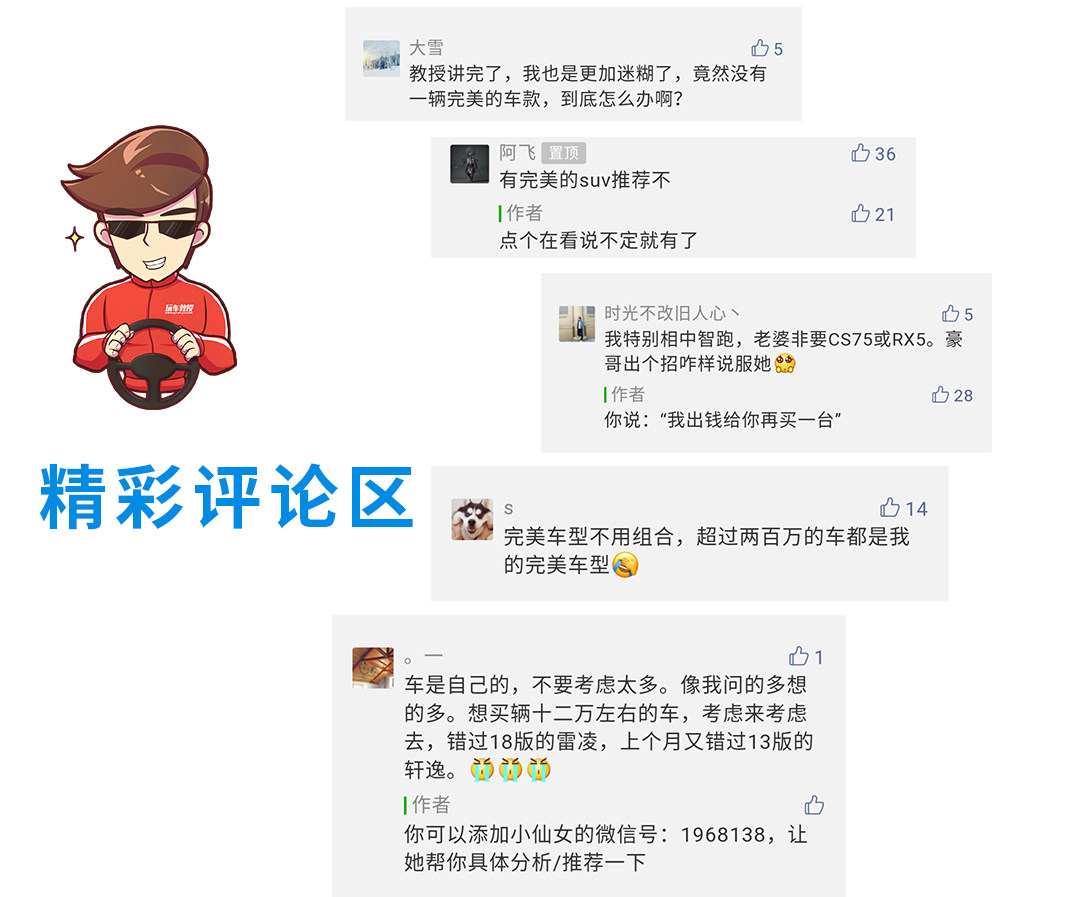Viewport: 1080px width, 897px height.
Task: Open the avatar beside the 轩逸 comment
Action: point(373,668)
